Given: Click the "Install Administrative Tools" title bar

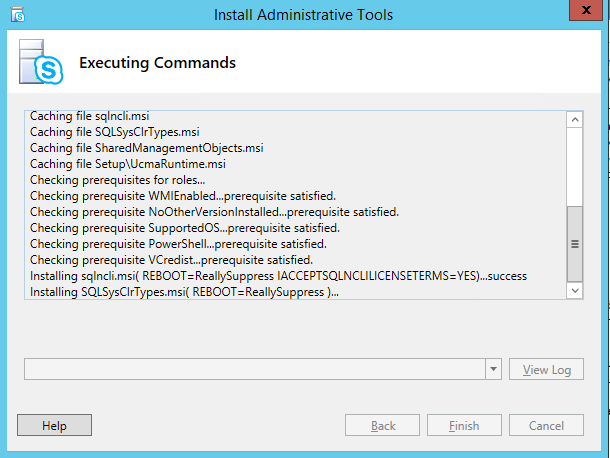Looking at the screenshot, I should click(304, 15).
